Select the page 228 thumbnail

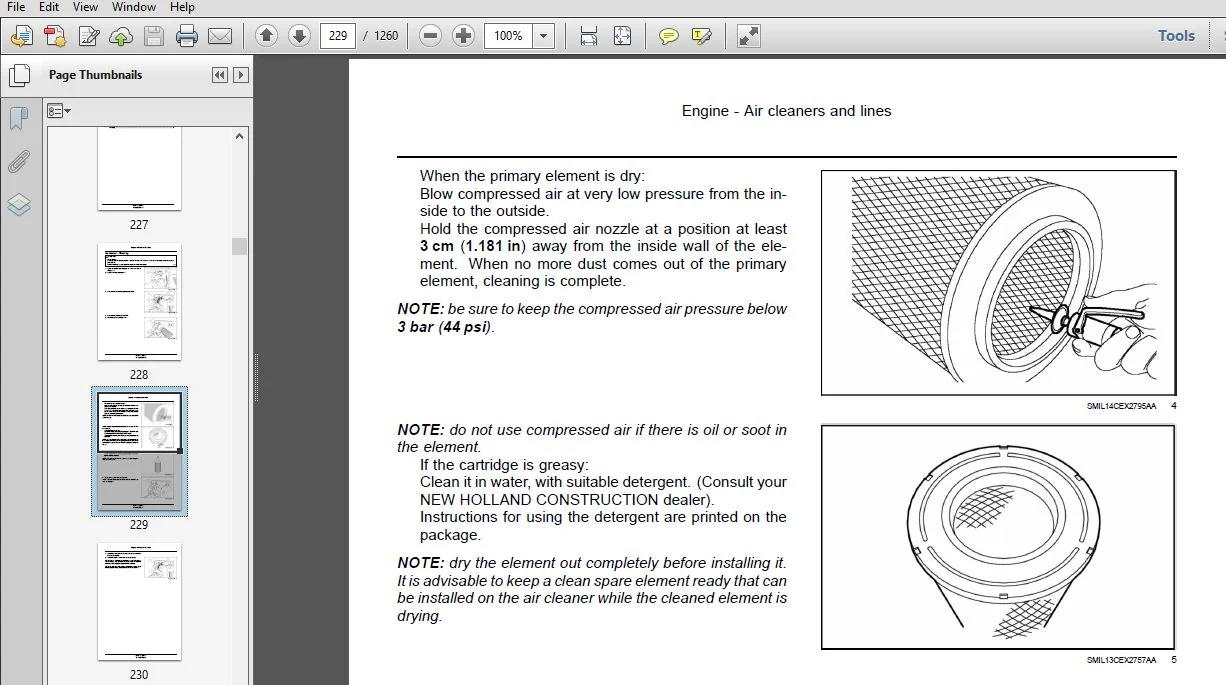pos(139,302)
